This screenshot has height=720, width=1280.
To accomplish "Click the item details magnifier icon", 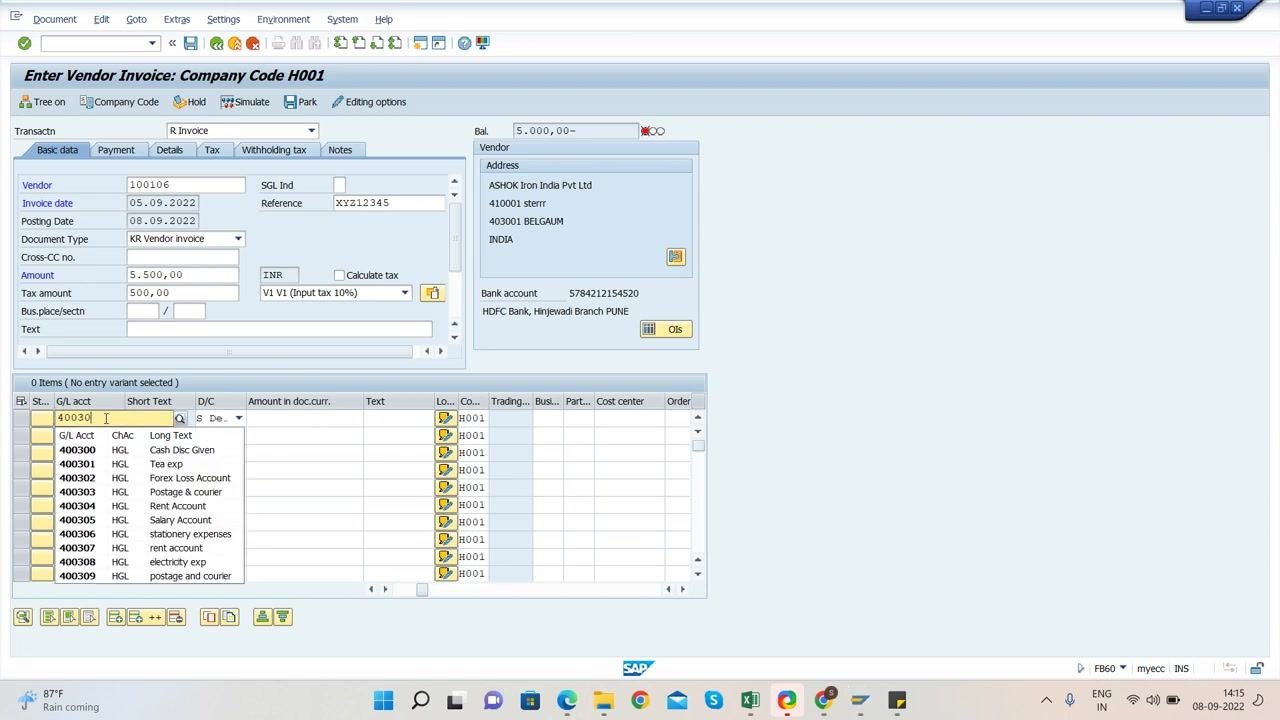I will click(x=22, y=618).
